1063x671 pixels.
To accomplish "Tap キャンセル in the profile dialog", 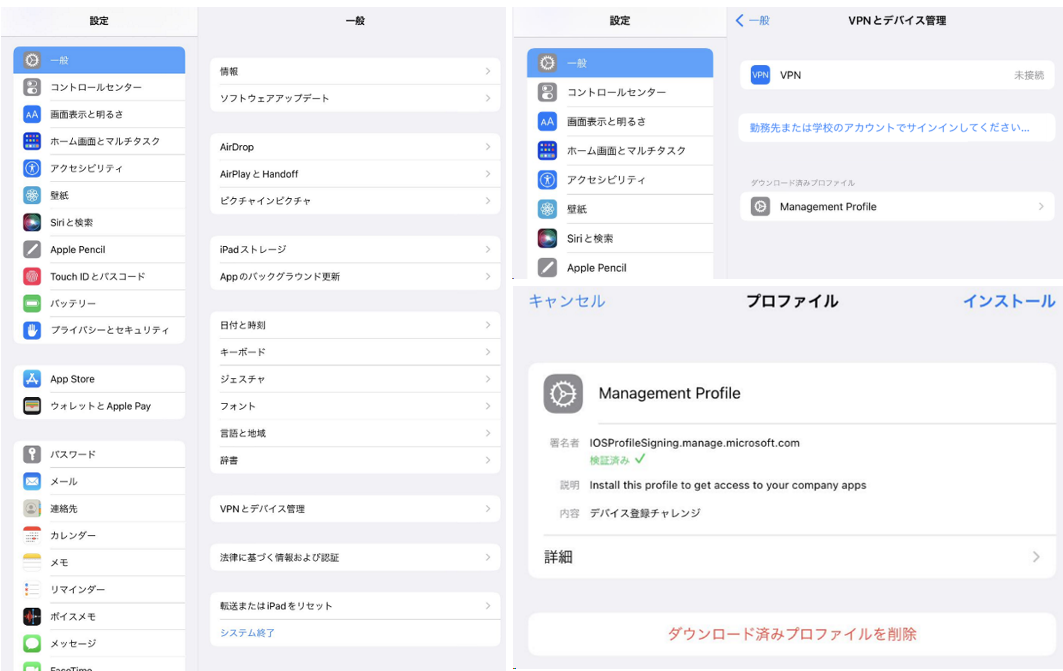I will click(567, 301).
